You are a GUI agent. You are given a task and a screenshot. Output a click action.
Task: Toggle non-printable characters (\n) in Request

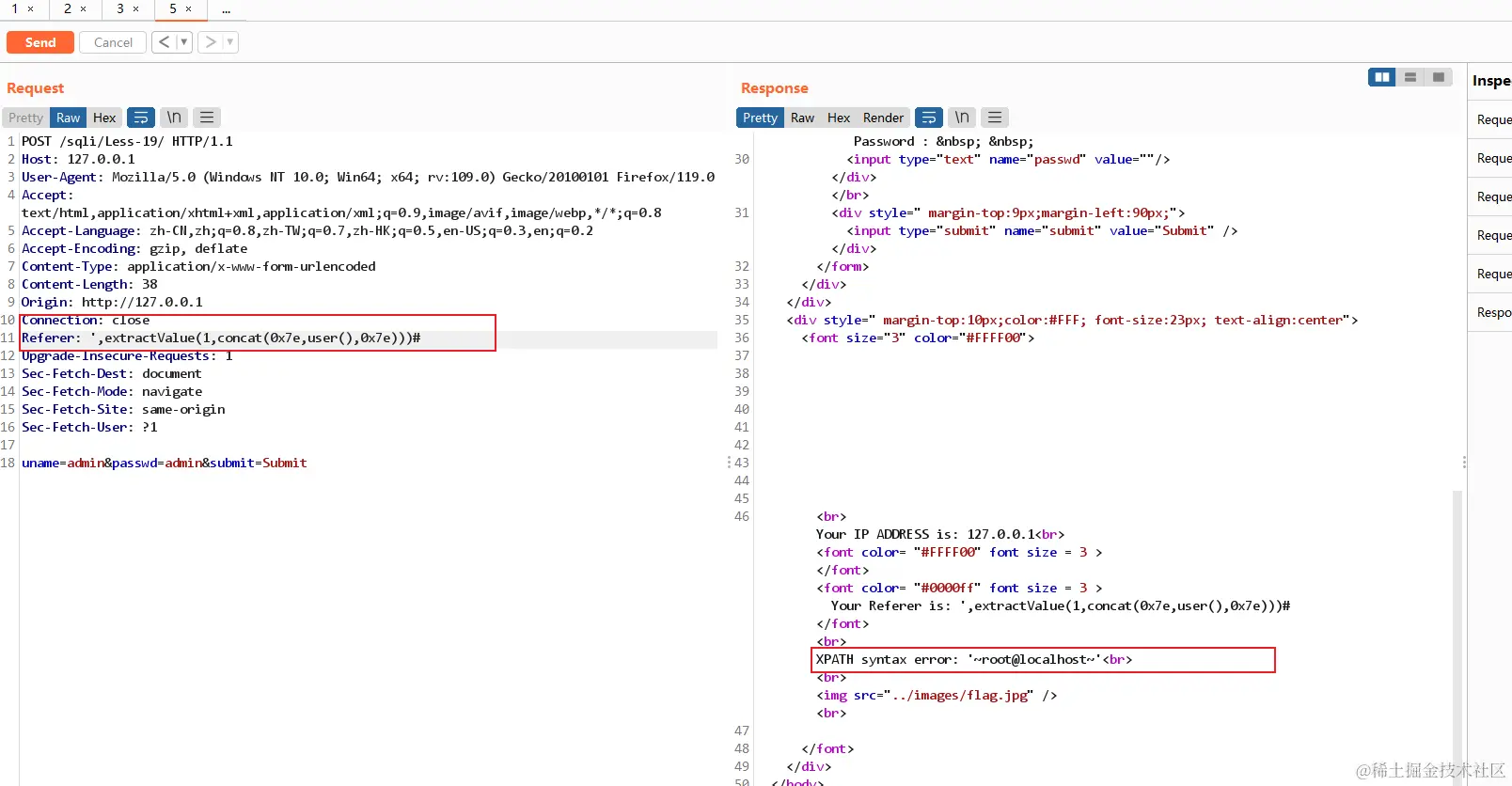(x=174, y=118)
